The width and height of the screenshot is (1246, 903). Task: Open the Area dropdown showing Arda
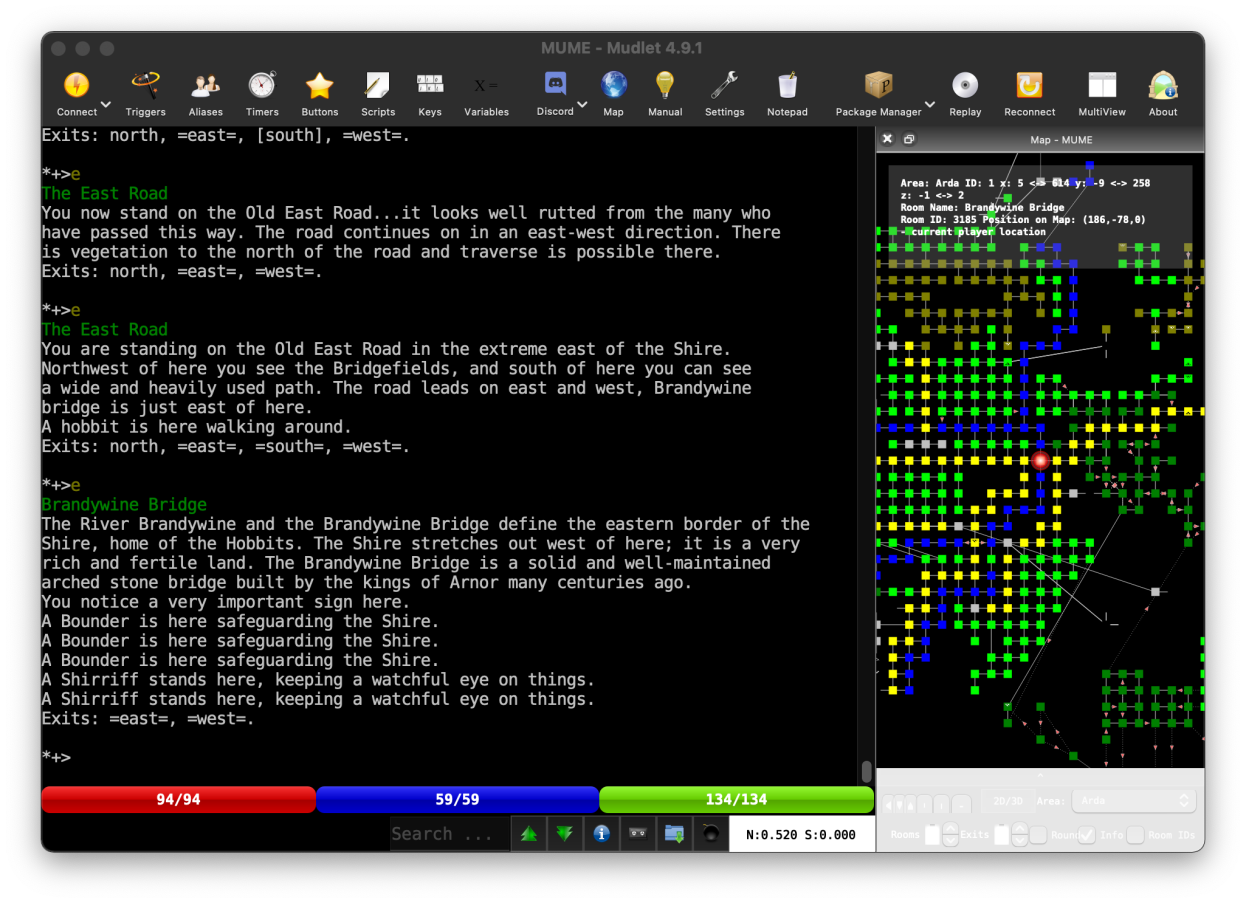tap(1134, 801)
